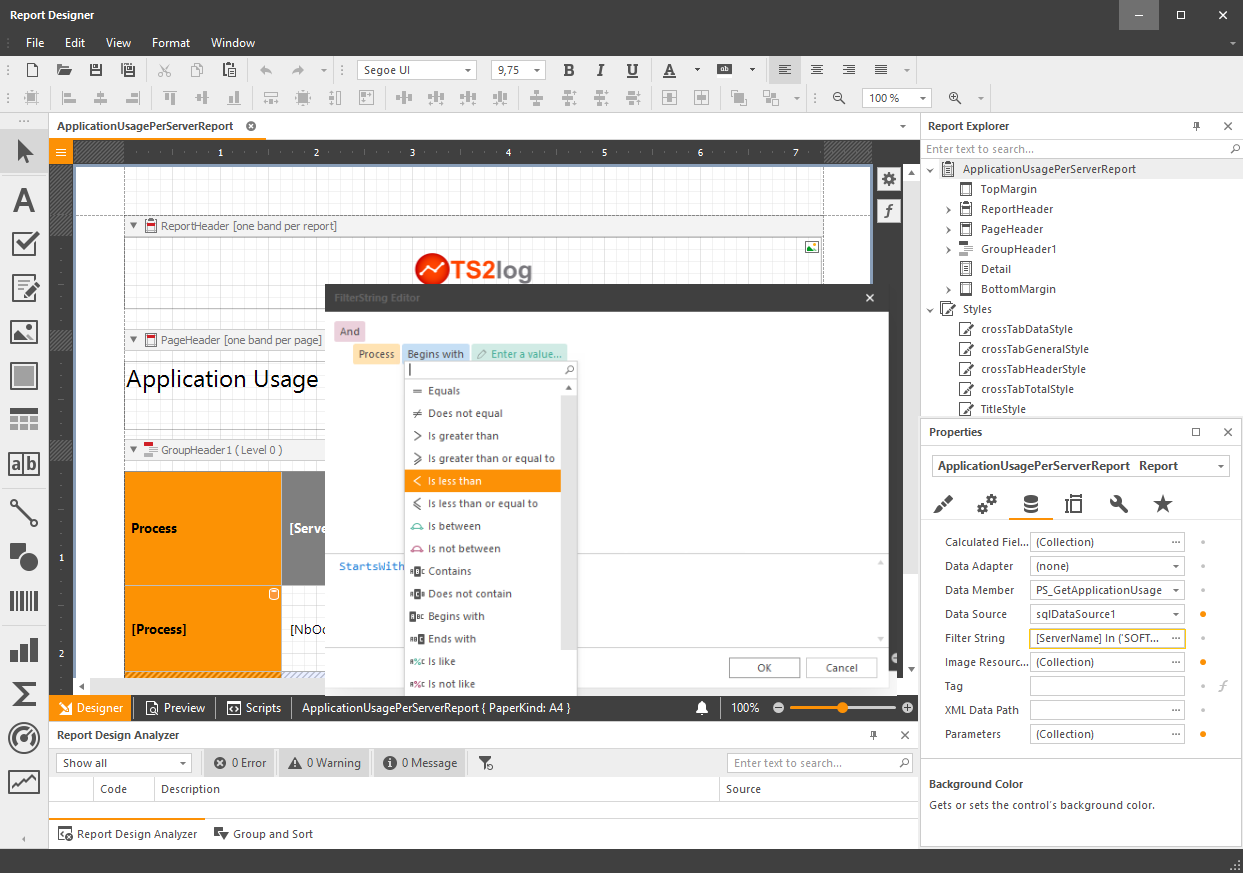Click the zoom slider plus button
Image resolution: width=1243 pixels, height=873 pixels.
tap(907, 708)
